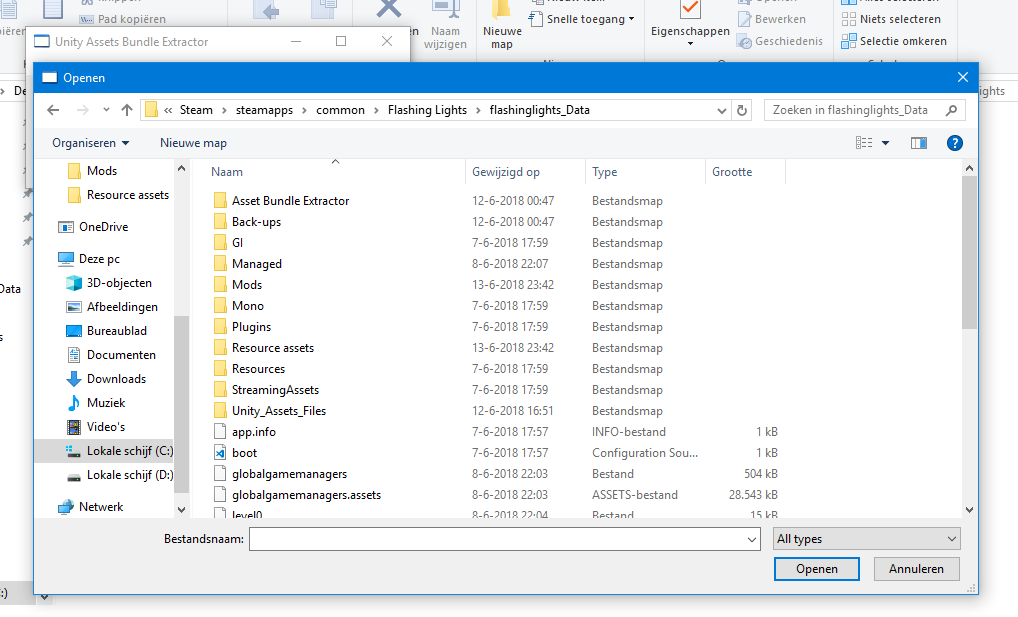Open Bureaublad in sidebar
Screen dimensions: 1018x617
point(116,331)
